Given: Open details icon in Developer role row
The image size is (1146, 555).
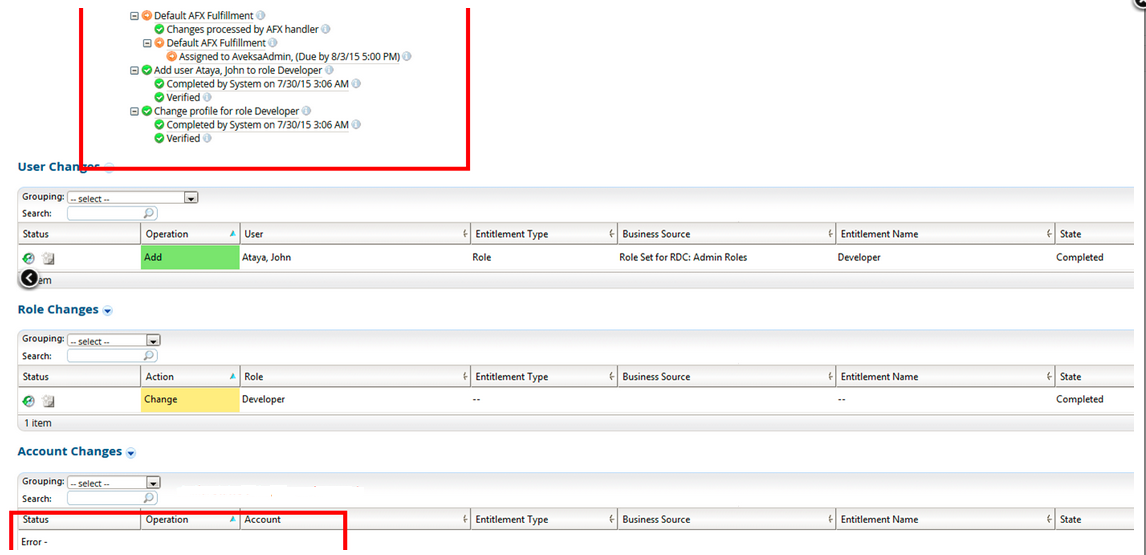Looking at the screenshot, I should coord(48,400).
